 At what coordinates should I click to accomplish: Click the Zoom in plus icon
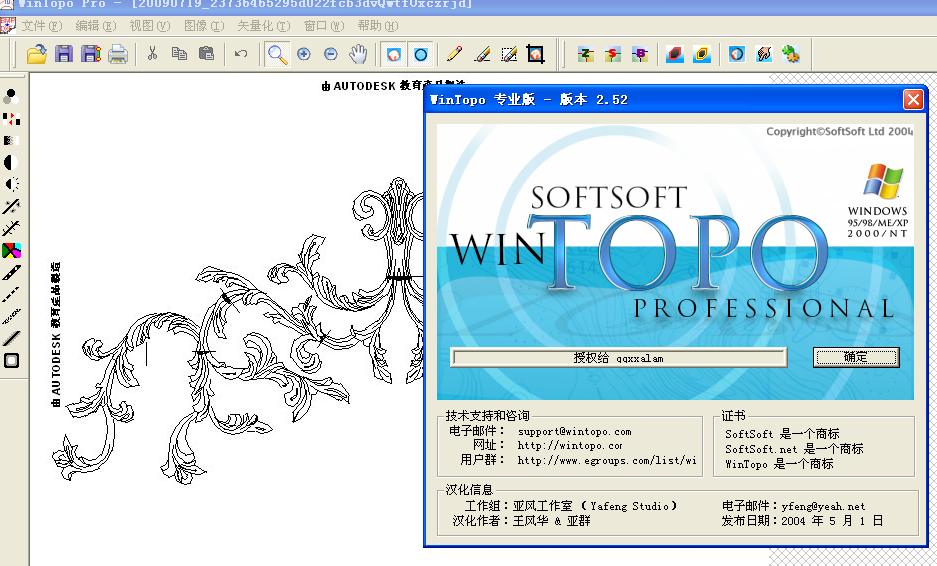pyautogui.click(x=304, y=54)
